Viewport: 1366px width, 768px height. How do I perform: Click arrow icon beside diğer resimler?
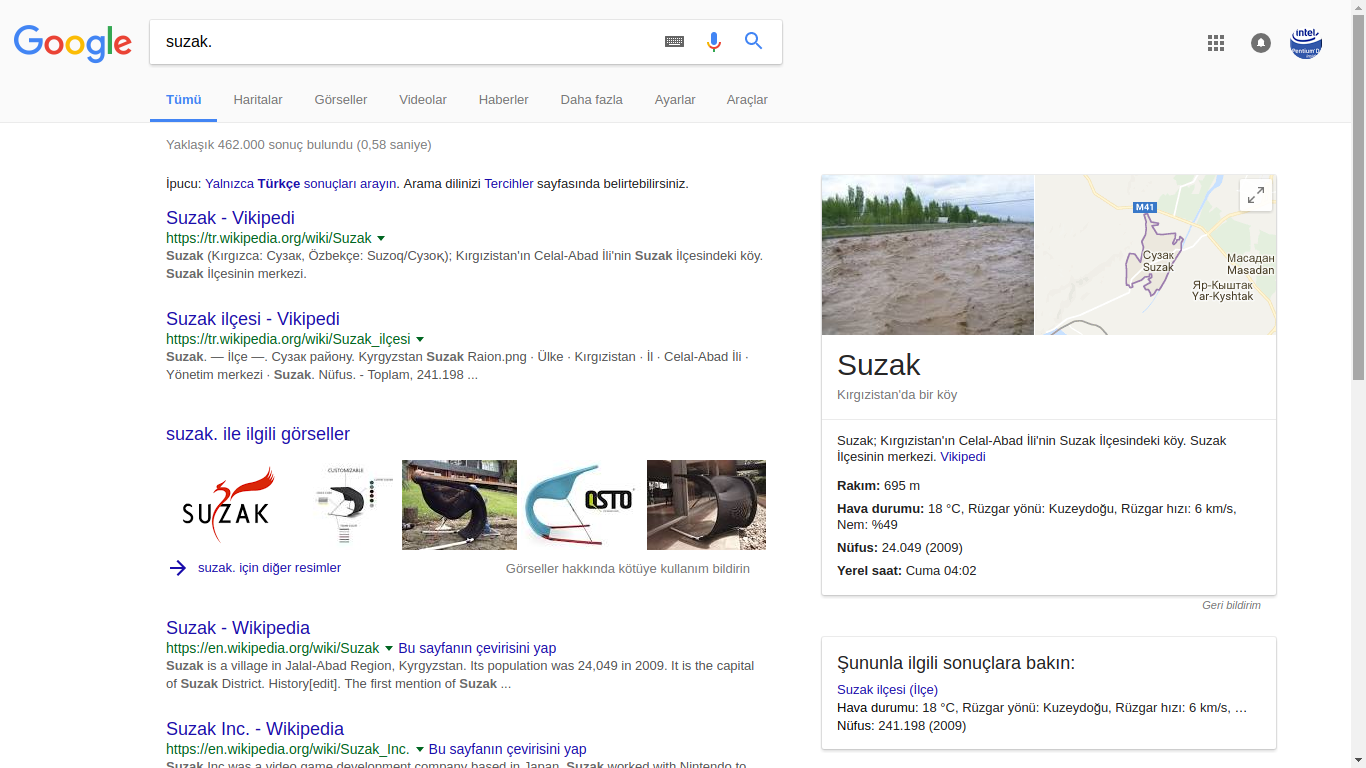tap(178, 568)
